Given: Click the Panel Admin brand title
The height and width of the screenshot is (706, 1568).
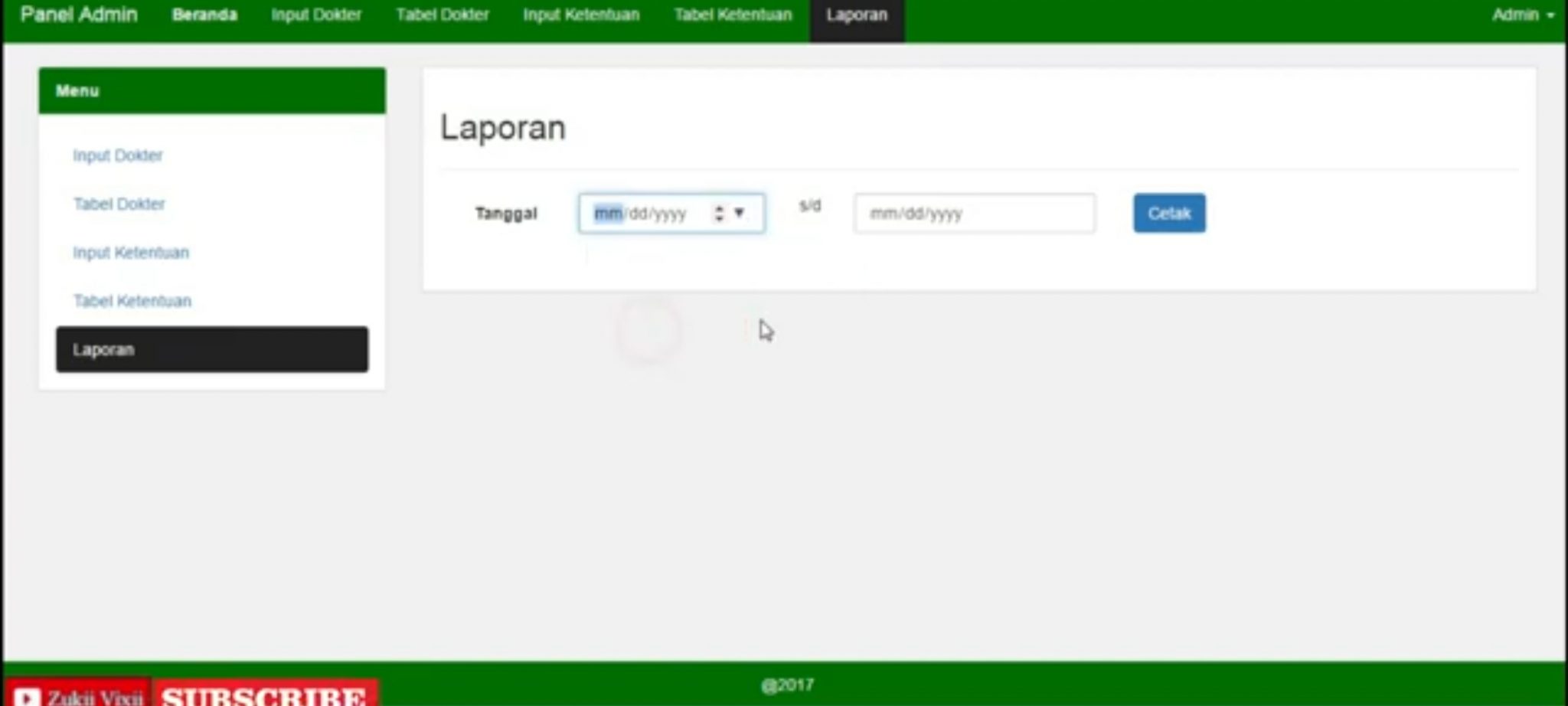Looking at the screenshot, I should (x=79, y=14).
